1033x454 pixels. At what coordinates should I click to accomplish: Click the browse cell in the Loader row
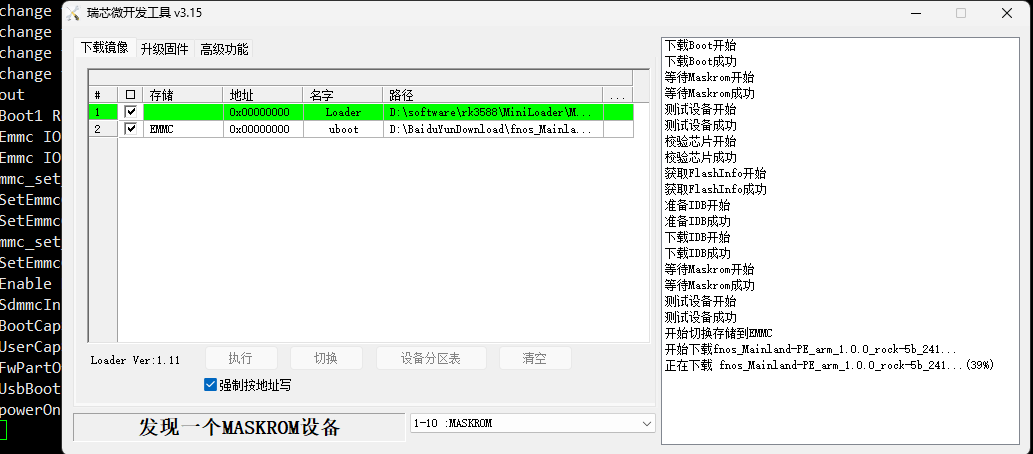[618, 112]
